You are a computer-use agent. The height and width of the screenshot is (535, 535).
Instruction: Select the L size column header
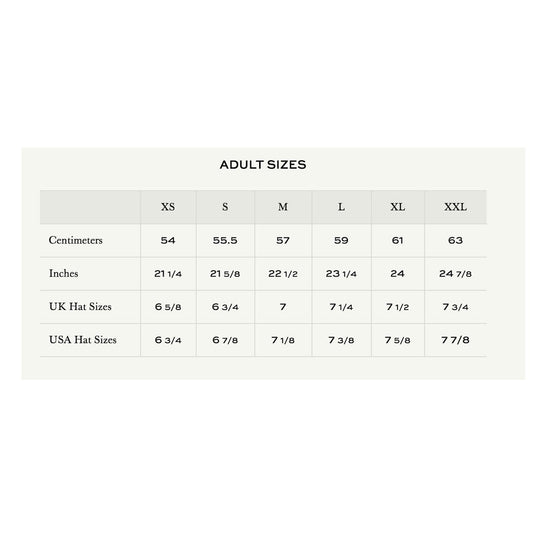click(x=341, y=207)
